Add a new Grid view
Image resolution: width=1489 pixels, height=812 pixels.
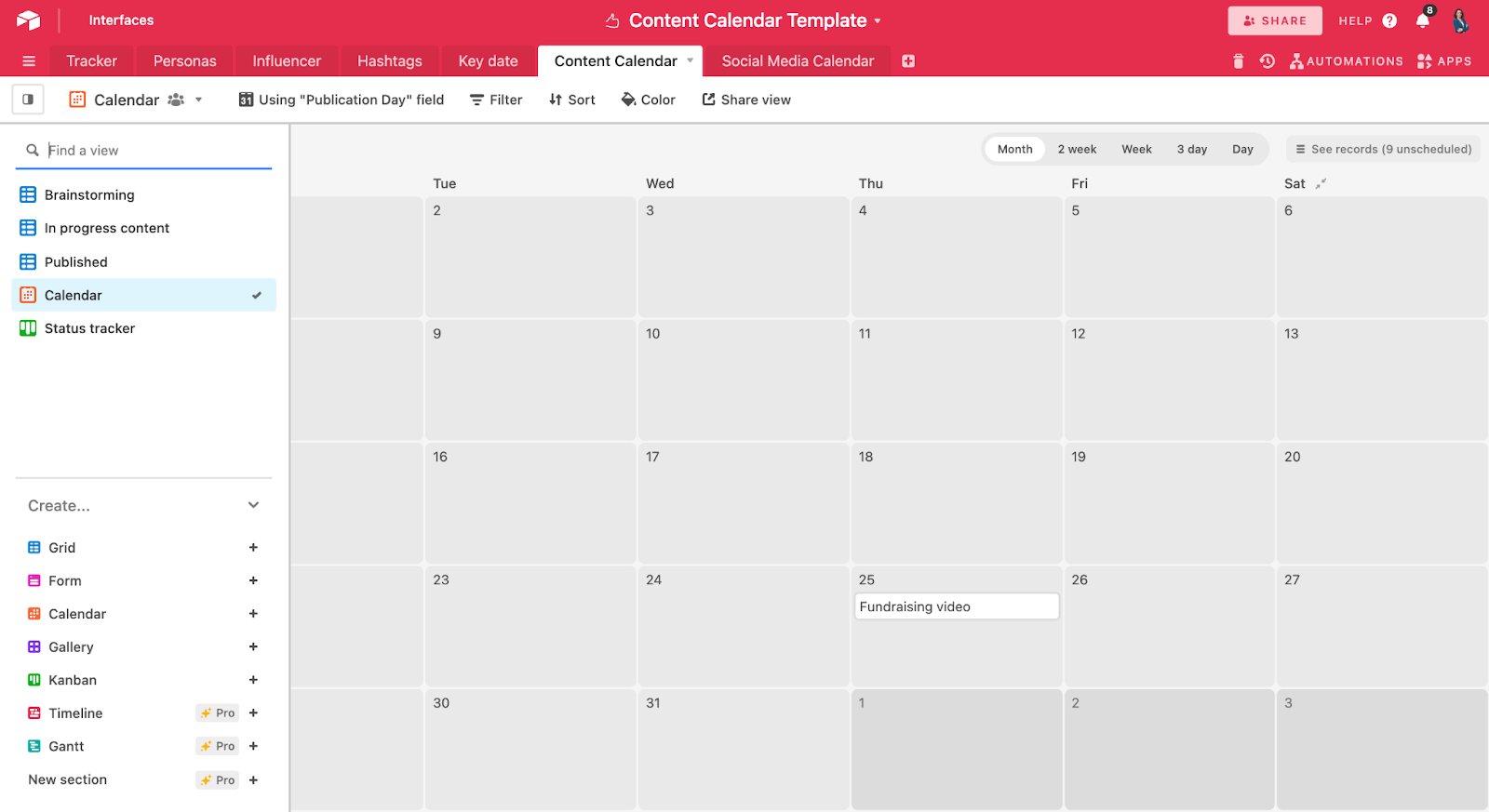253,548
